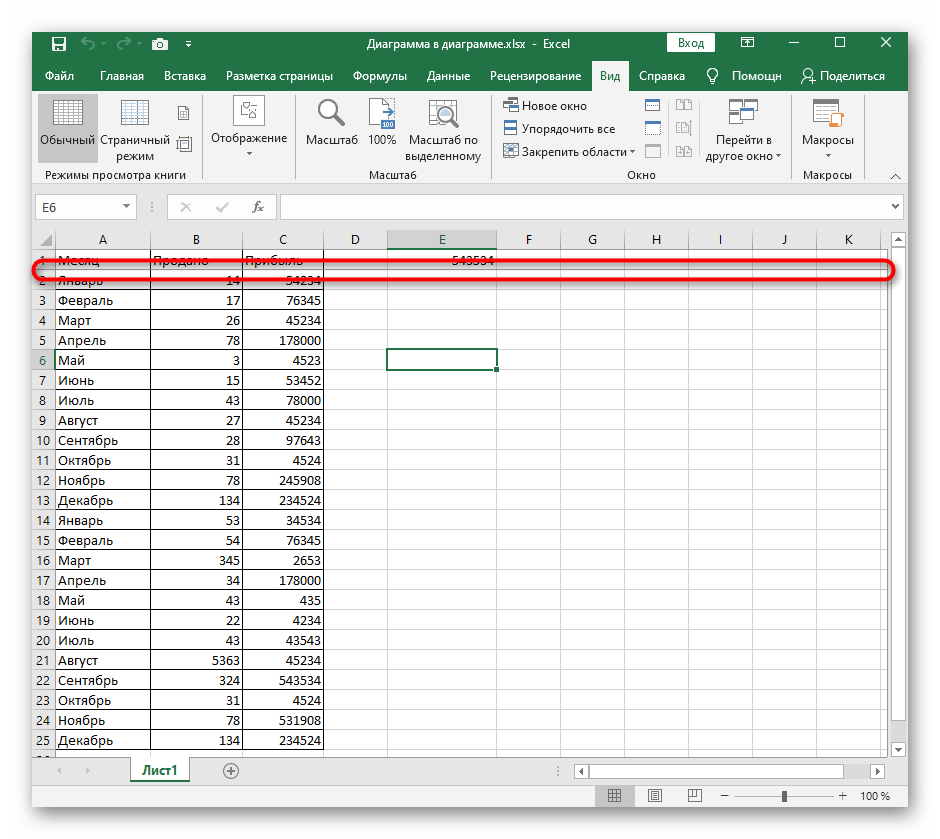Switch to the Данные tab
This screenshot has height=839, width=940.
[x=448, y=76]
